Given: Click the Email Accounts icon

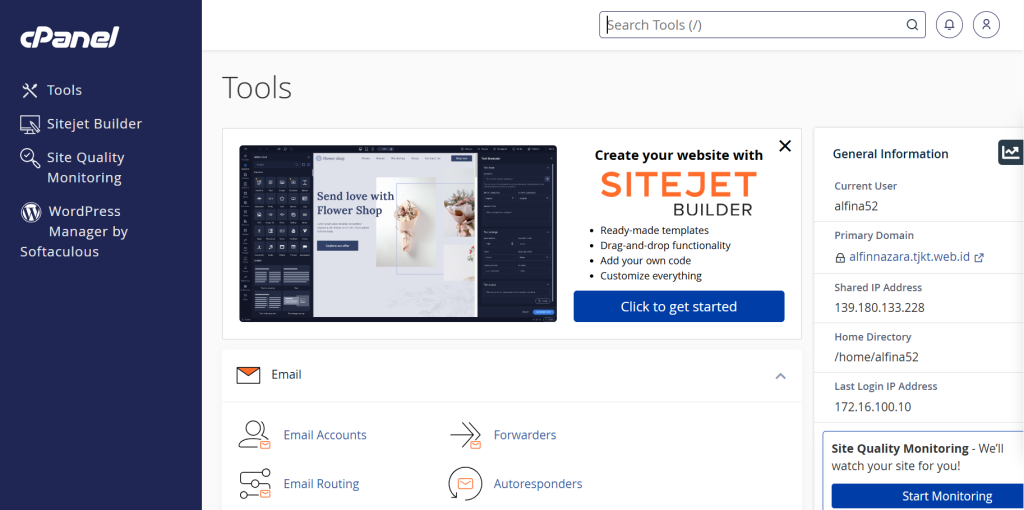Looking at the screenshot, I should [x=255, y=435].
